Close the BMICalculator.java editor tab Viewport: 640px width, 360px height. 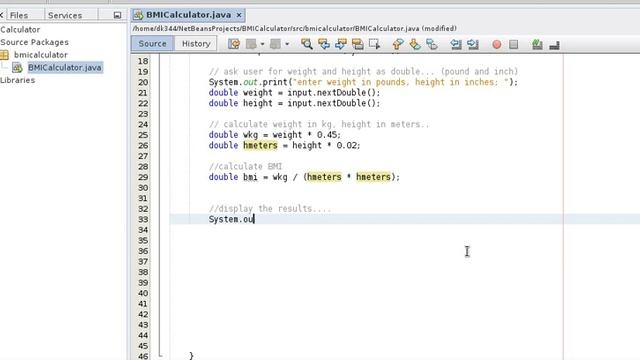tap(239, 15)
